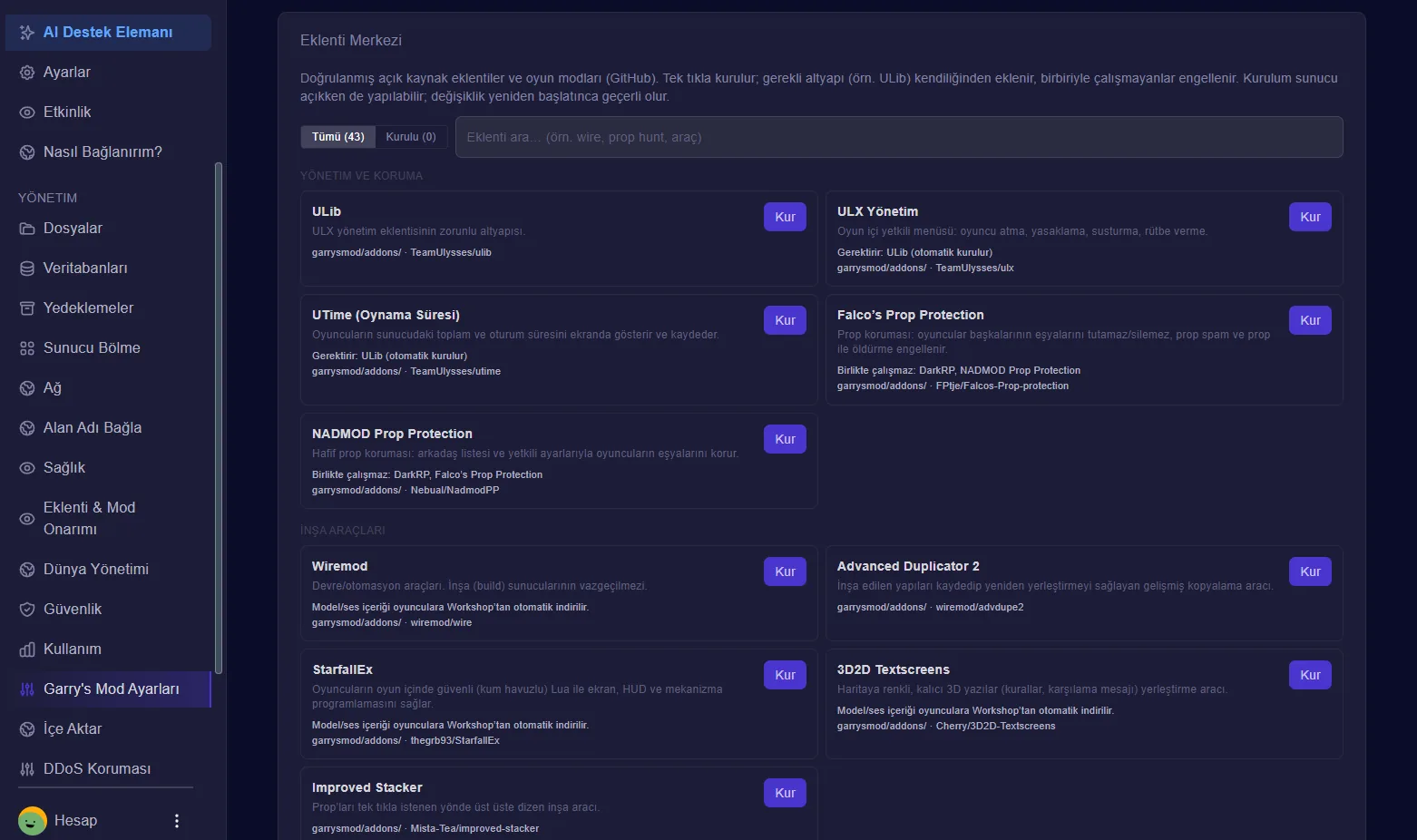
Task: Click the Eklenti Merkezi heading
Action: coord(351,40)
